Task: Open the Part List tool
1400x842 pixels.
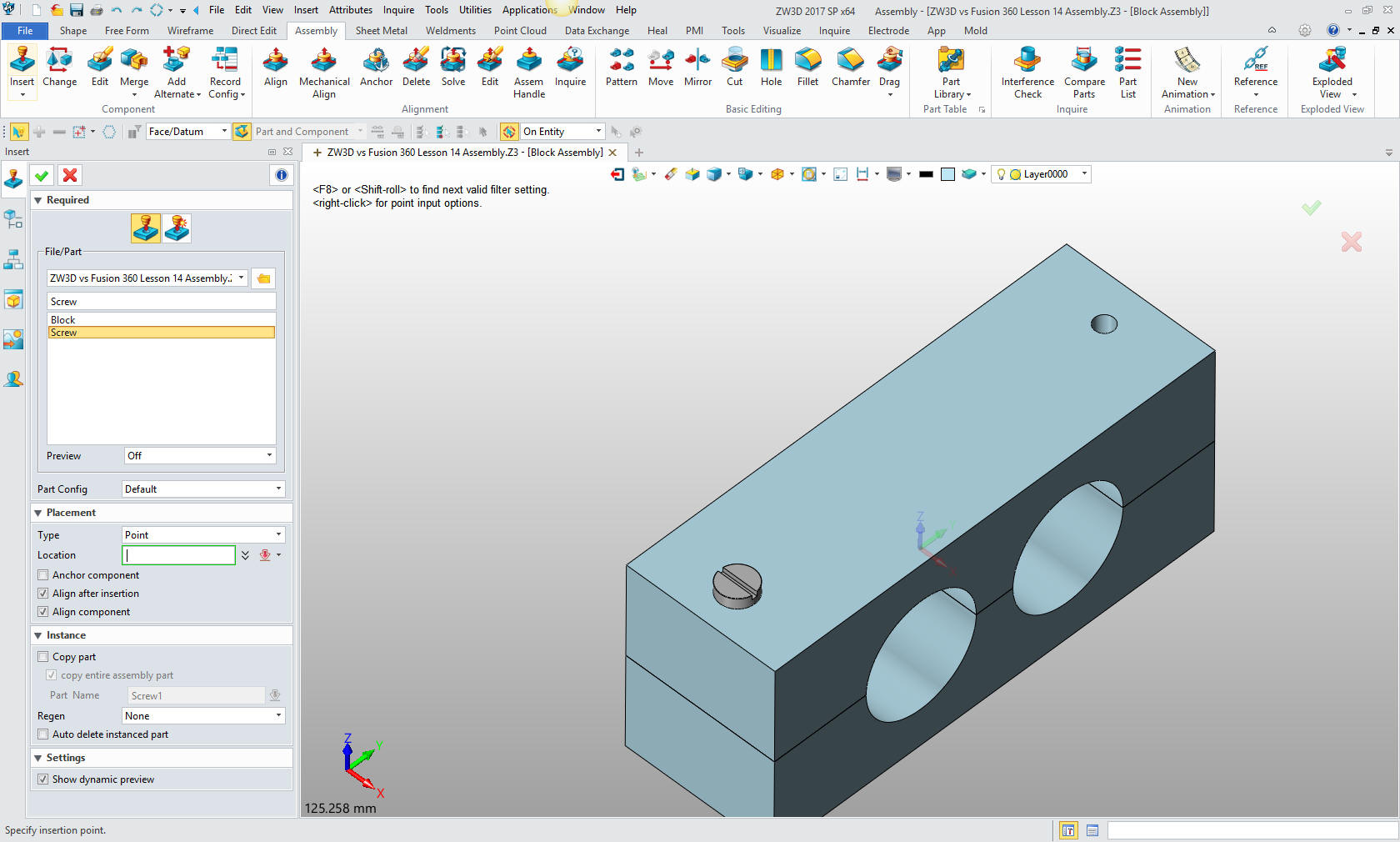Action: click(1127, 73)
